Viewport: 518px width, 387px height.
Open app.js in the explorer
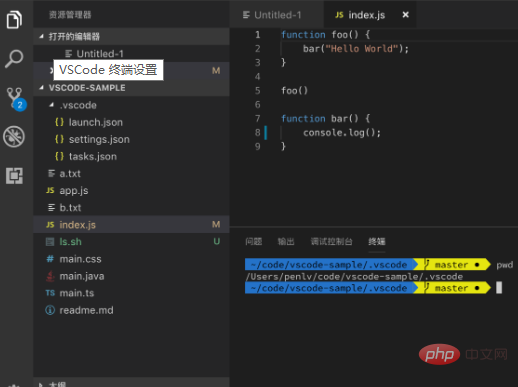pyautogui.click(x=131, y=190)
